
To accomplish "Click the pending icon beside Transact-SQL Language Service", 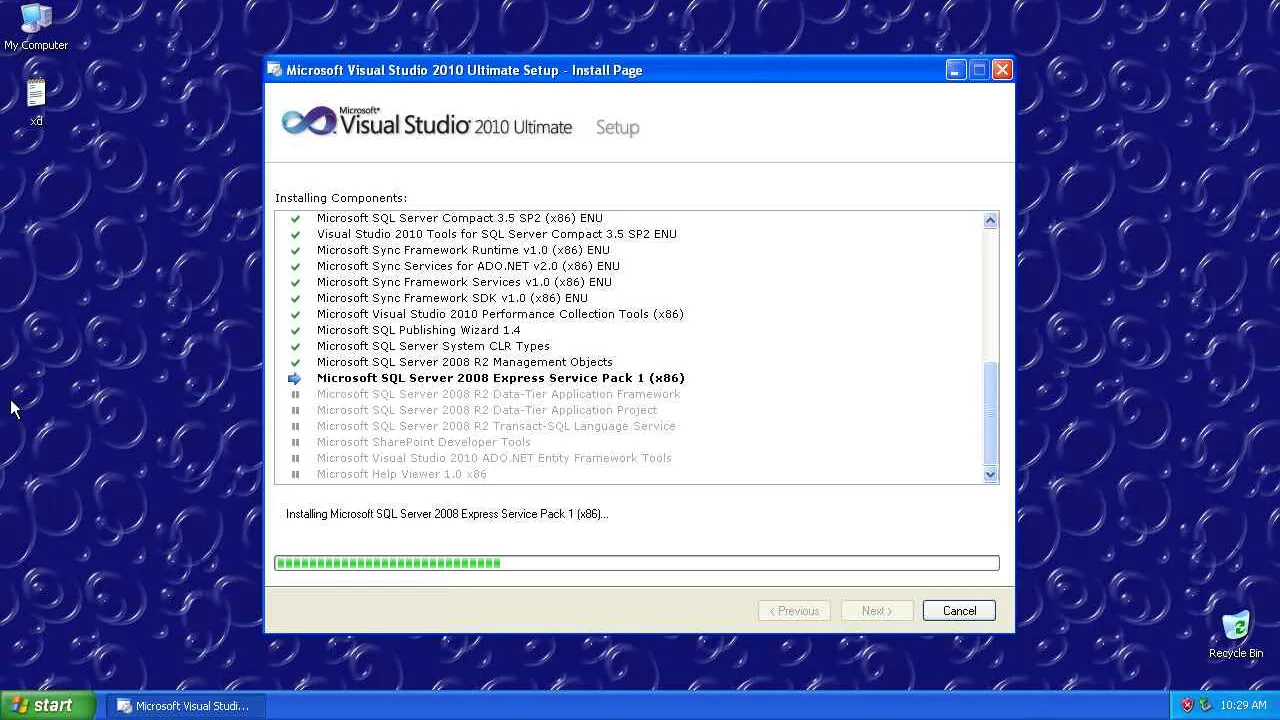I will pyautogui.click(x=295, y=426).
